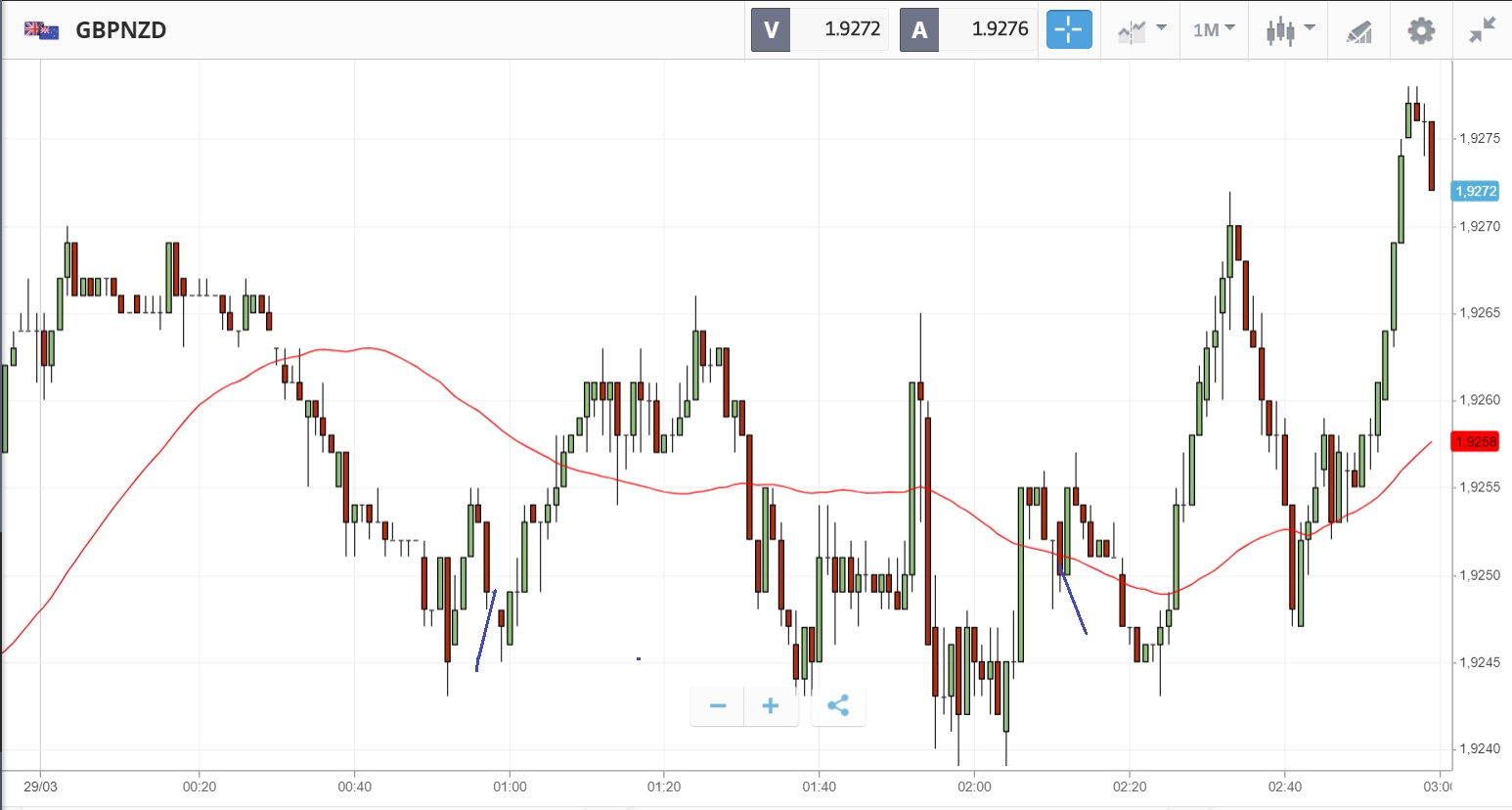Screen dimensions: 1512x810
Task: Click the sell price 1.9272 in the toolbar
Action: (x=853, y=29)
